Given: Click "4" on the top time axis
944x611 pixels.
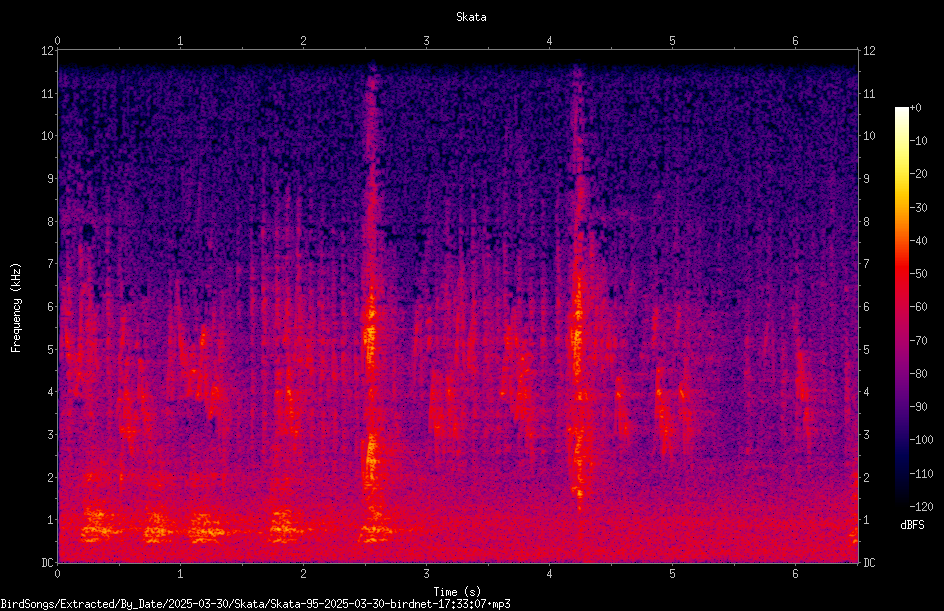Looking at the screenshot, I should tap(549, 41).
